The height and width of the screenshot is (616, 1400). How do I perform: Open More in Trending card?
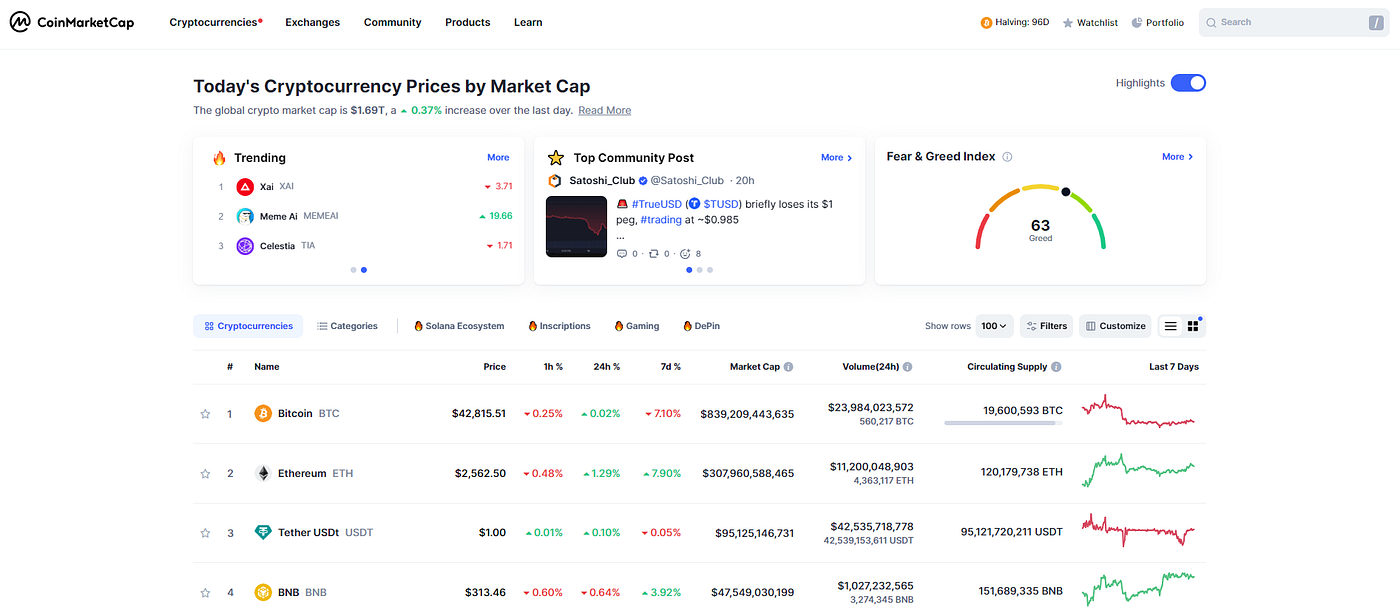[498, 158]
